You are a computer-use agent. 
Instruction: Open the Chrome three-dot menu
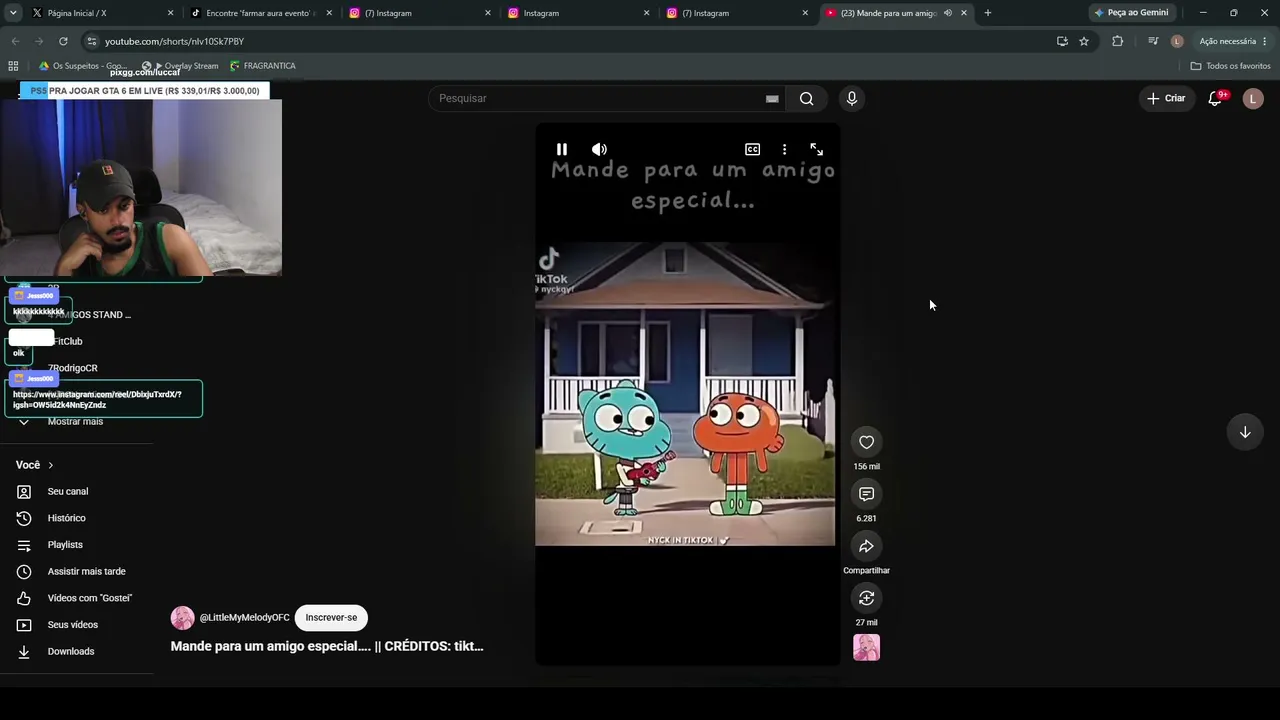pyautogui.click(x=1265, y=41)
